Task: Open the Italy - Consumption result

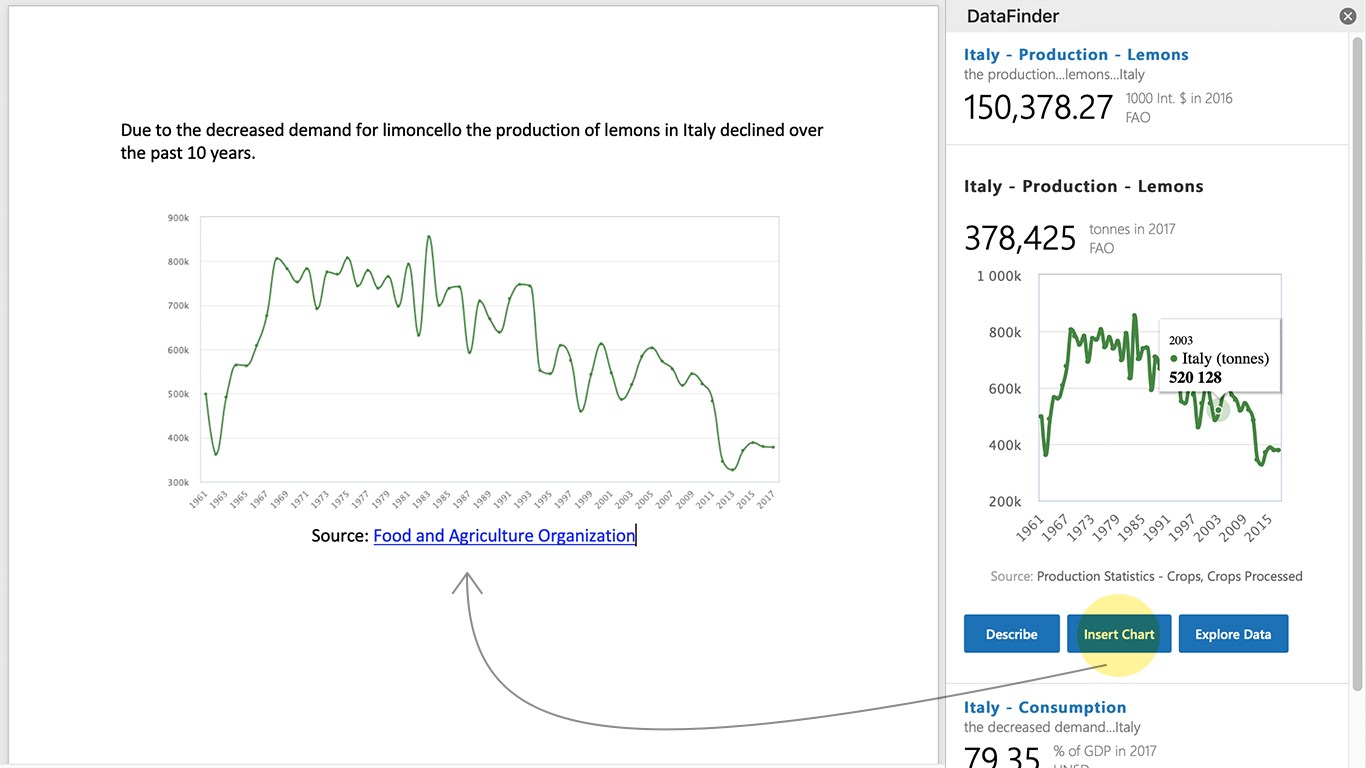Action: point(1044,707)
